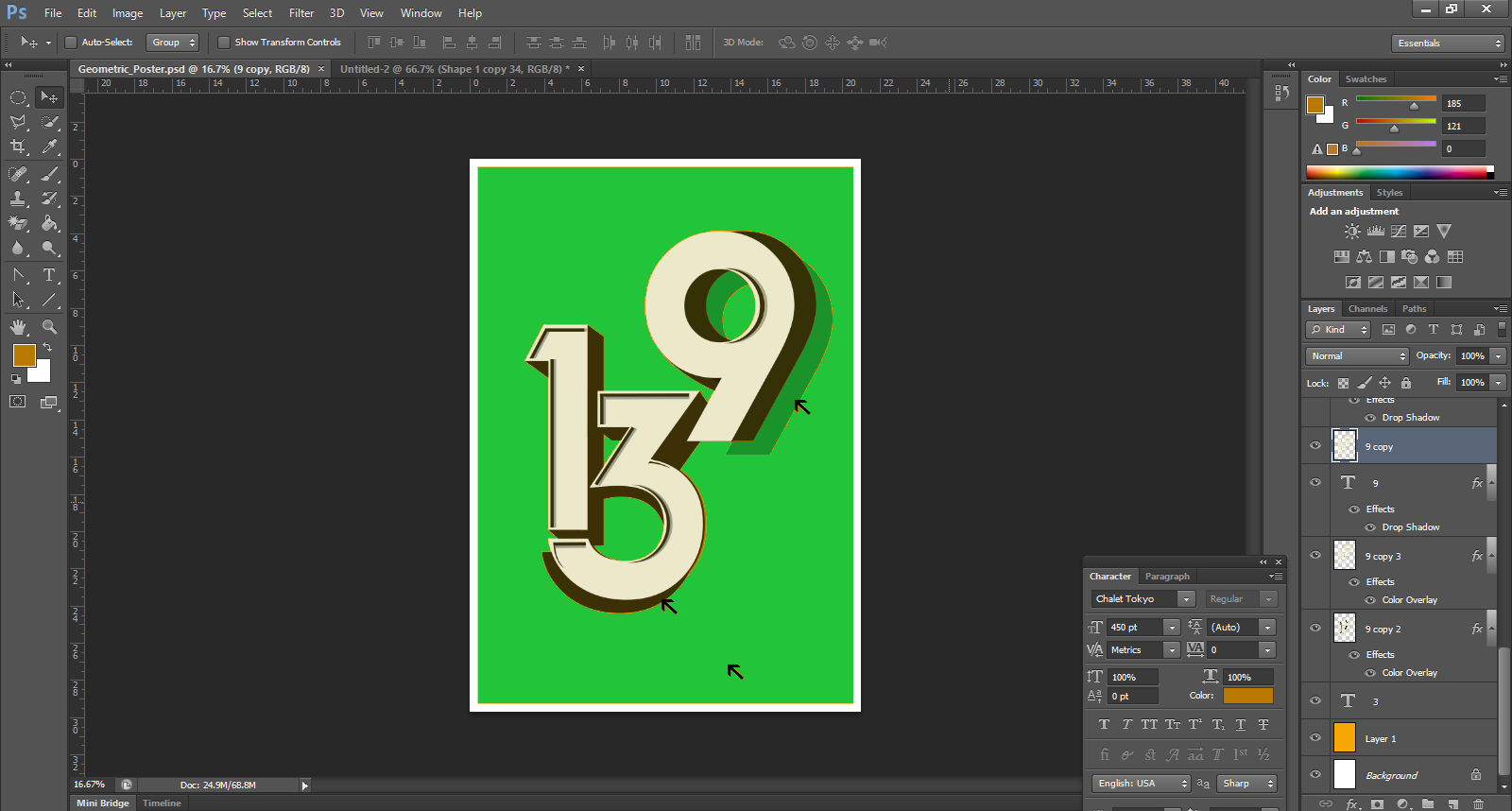Screen dimensions: 1512x811
Task: Apply All Caps in Character panel
Action: click(x=1149, y=725)
